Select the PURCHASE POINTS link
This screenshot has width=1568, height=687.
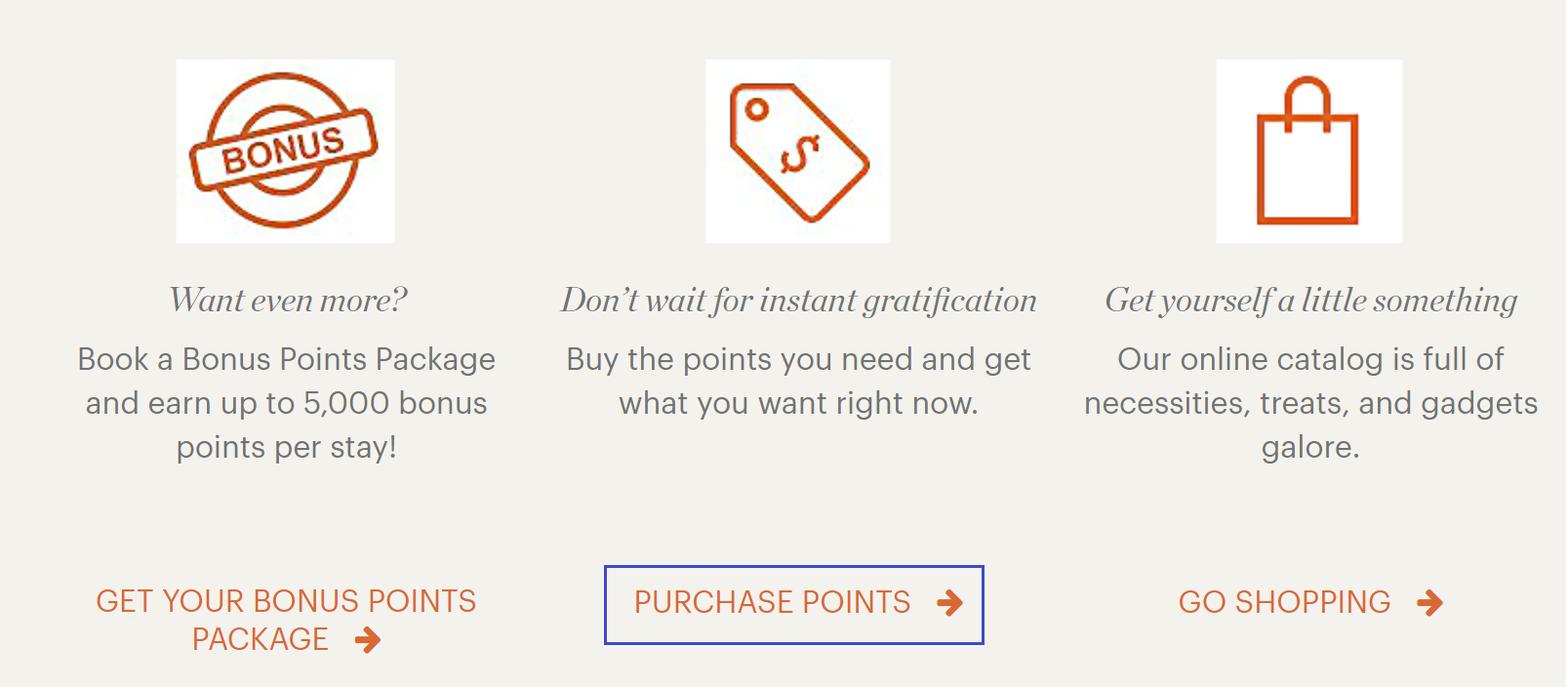click(x=794, y=604)
